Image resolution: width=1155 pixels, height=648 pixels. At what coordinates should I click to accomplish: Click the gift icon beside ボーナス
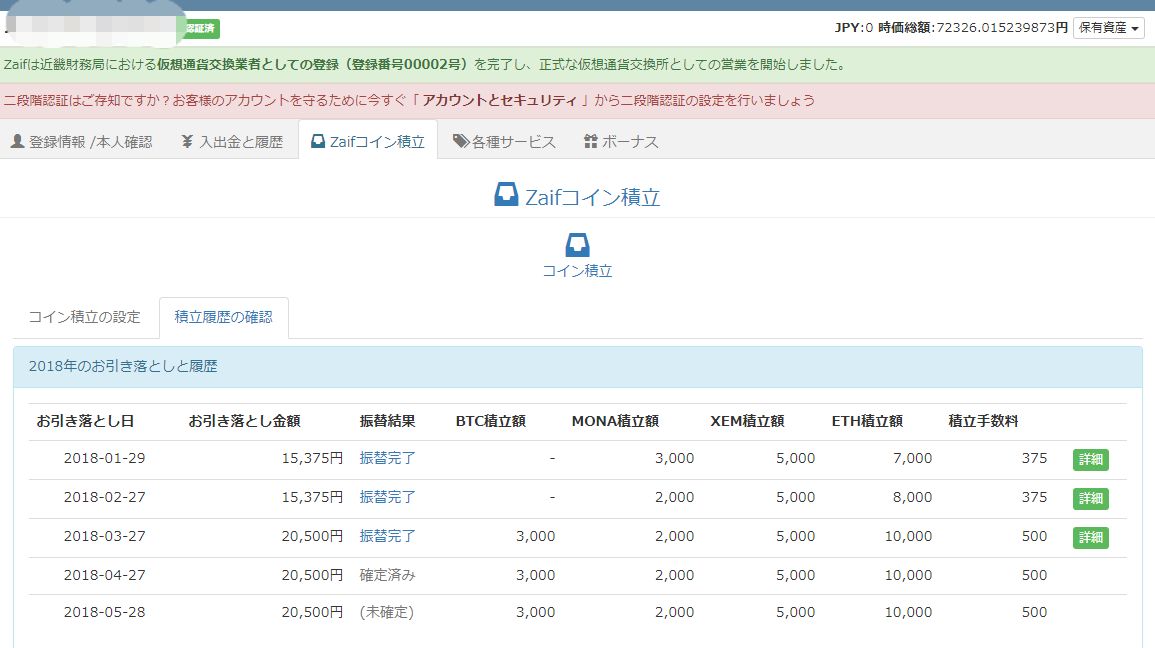click(x=590, y=142)
